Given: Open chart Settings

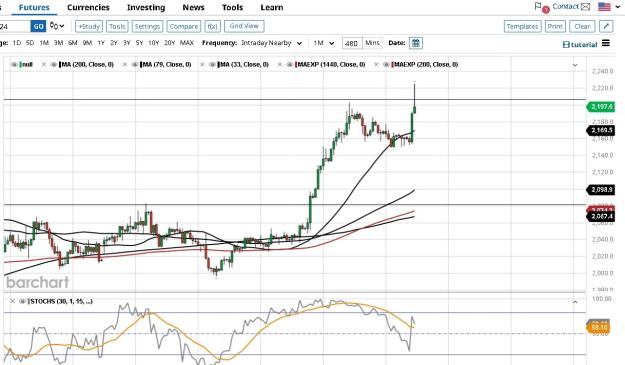Looking at the screenshot, I should click(147, 26).
